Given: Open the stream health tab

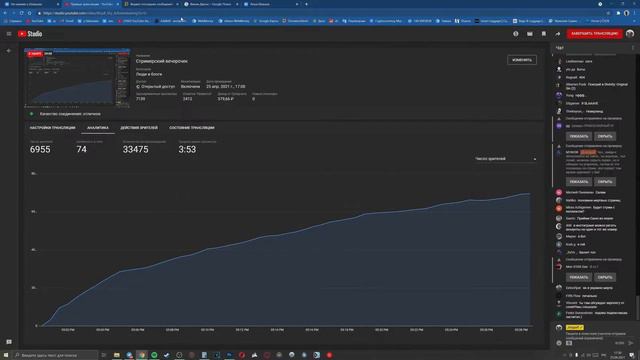Looking at the screenshot, I should [x=191, y=128].
